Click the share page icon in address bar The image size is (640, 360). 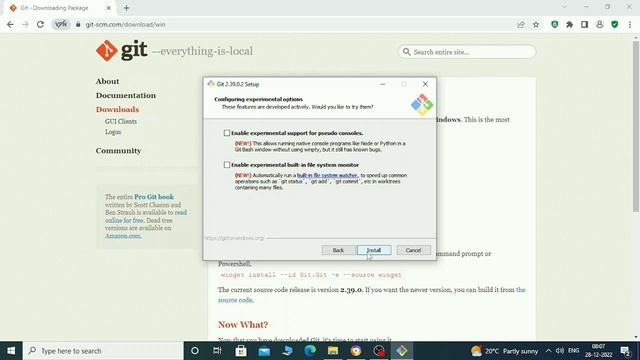[x=521, y=24]
